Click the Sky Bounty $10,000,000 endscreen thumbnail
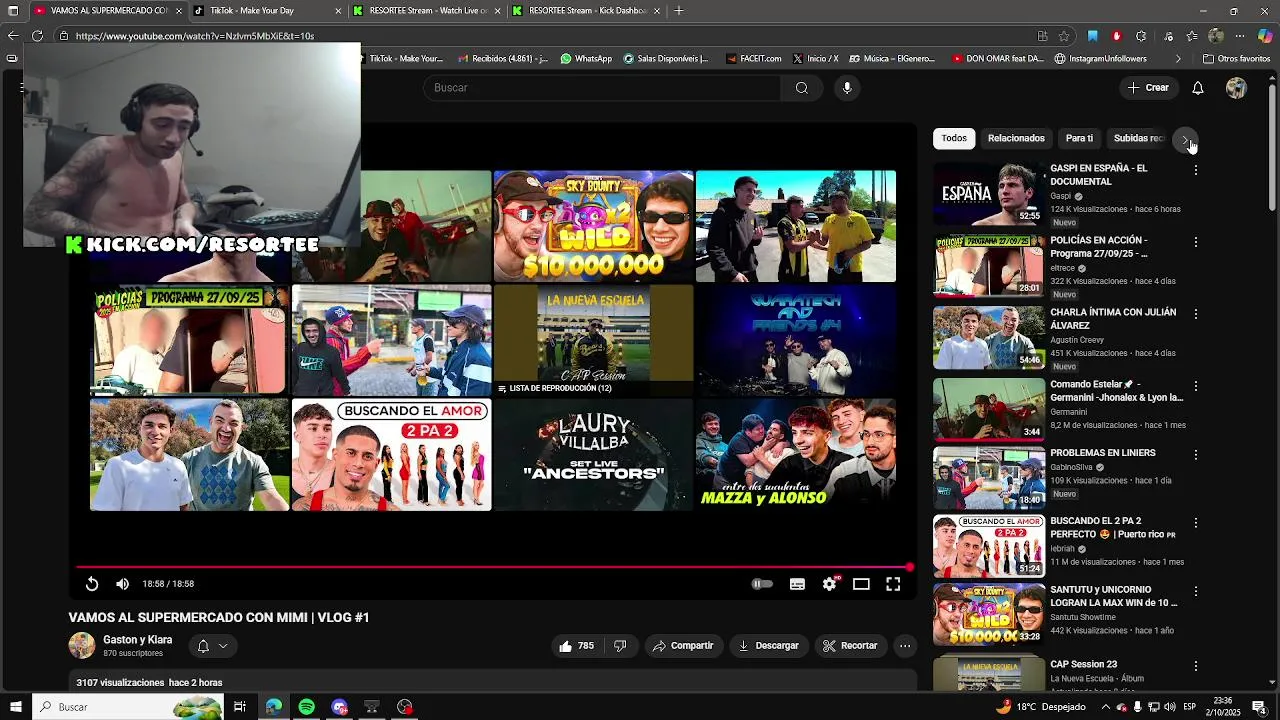Screen dimensions: 1280x720 pyautogui.click(x=593, y=226)
